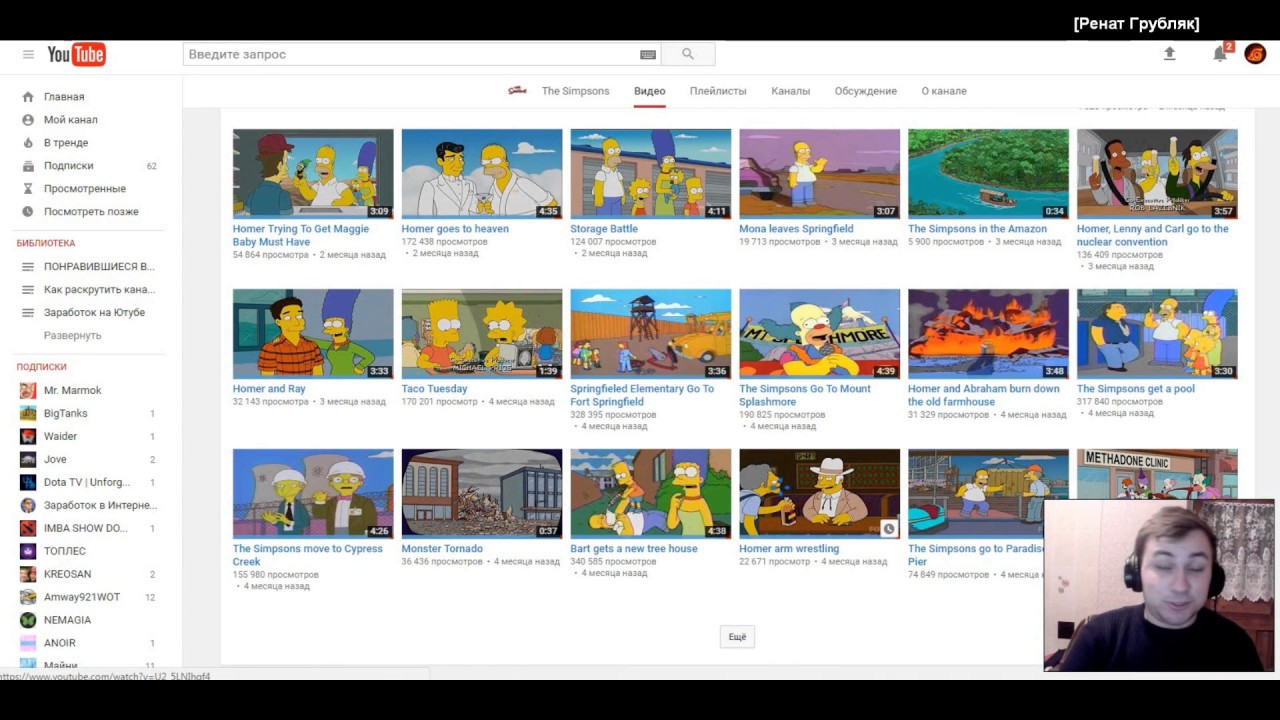
Task: Open Taco Tuesday title link
Action: pyautogui.click(x=434, y=389)
